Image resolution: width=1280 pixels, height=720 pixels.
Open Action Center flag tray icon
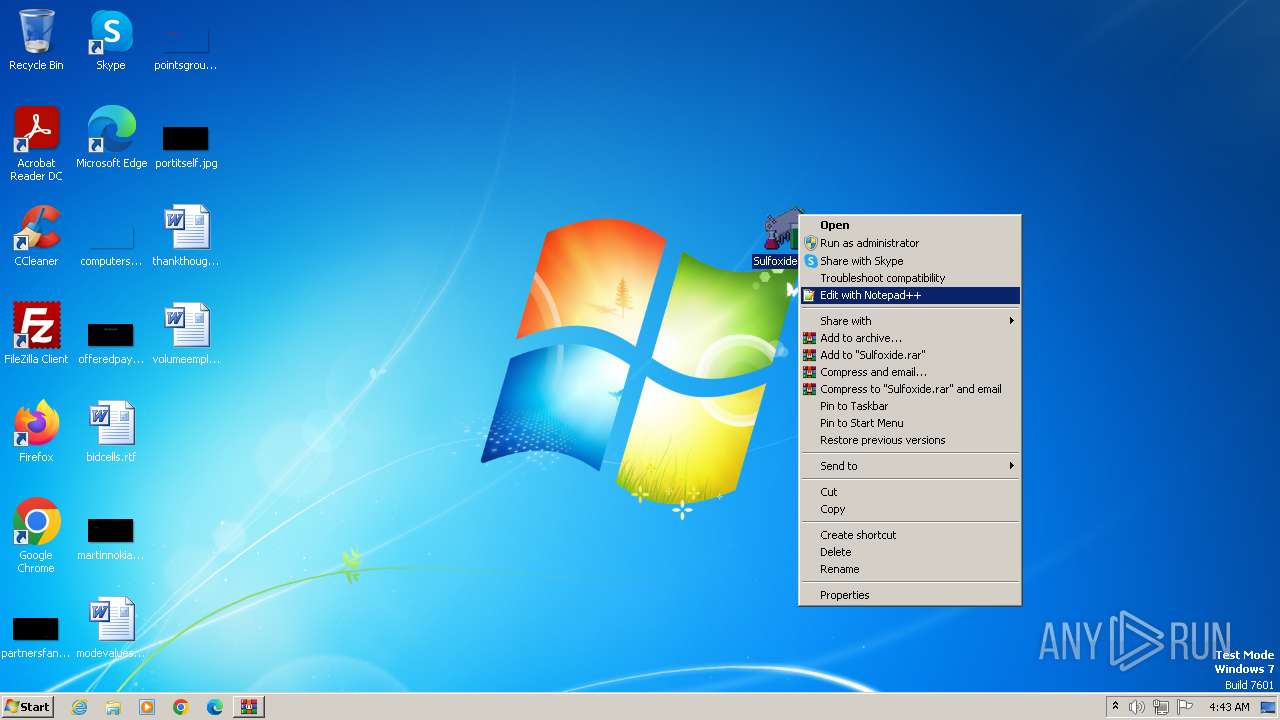[x=1185, y=707]
